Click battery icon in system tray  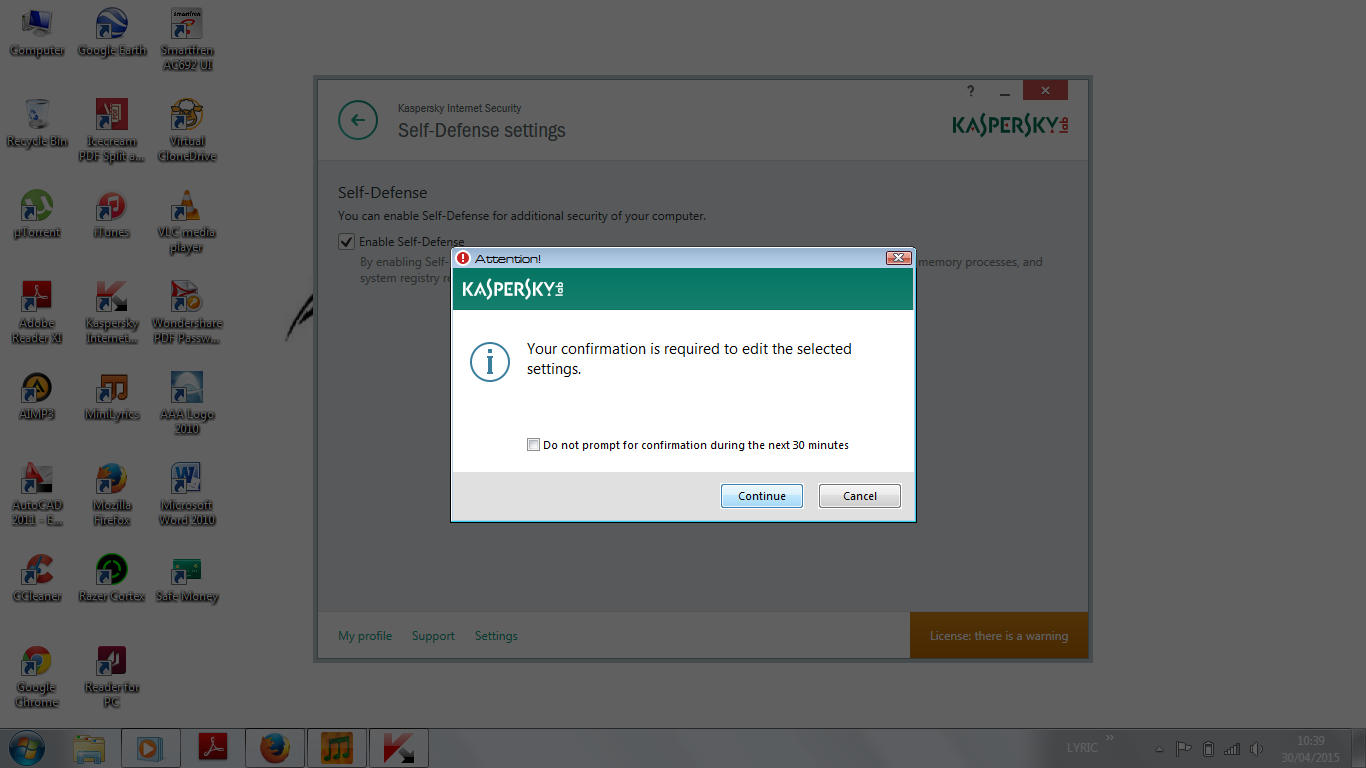click(x=1208, y=749)
